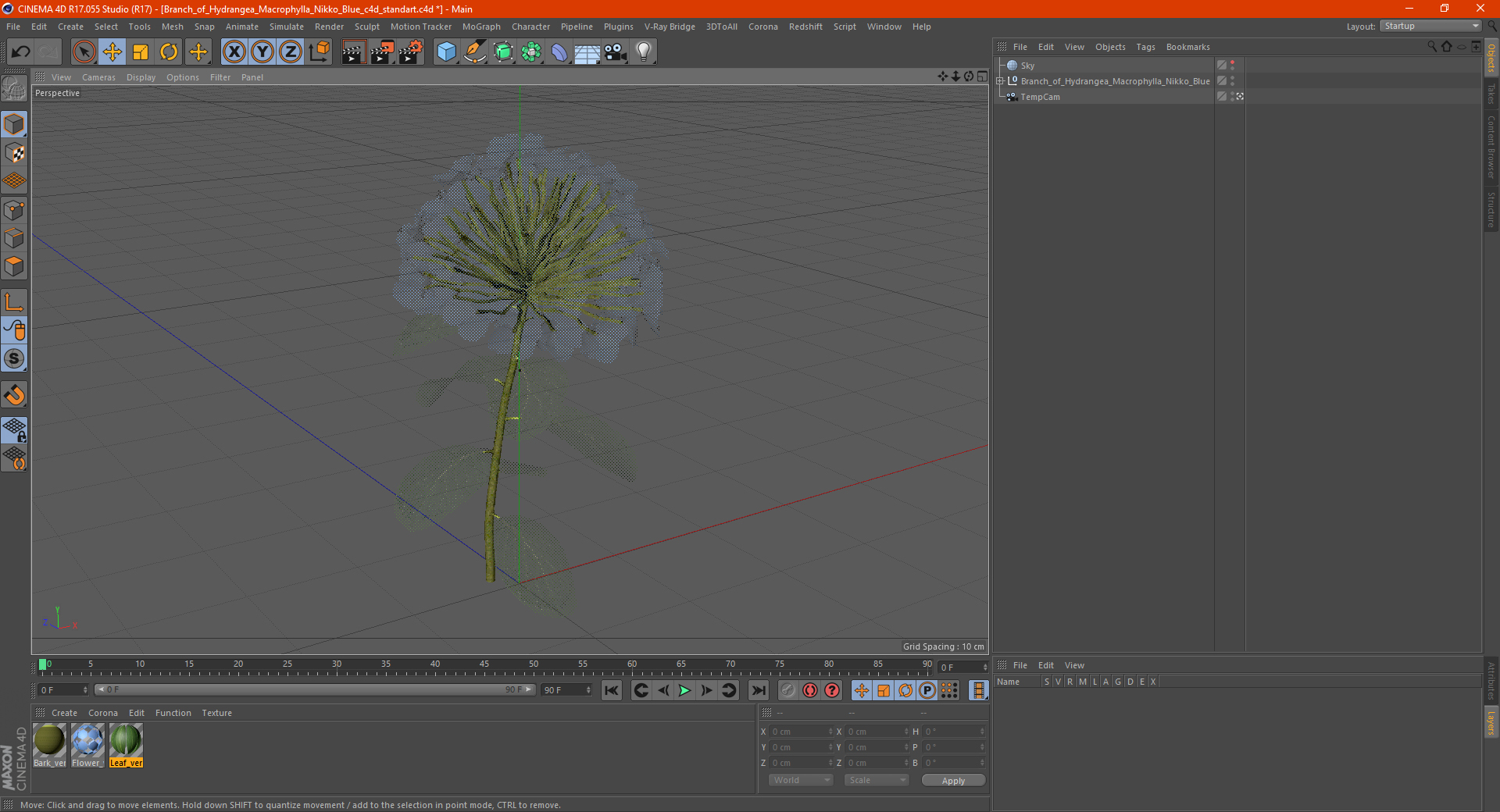This screenshot has height=812, width=1500.
Task: Toggle X axis lock
Action: [x=234, y=52]
